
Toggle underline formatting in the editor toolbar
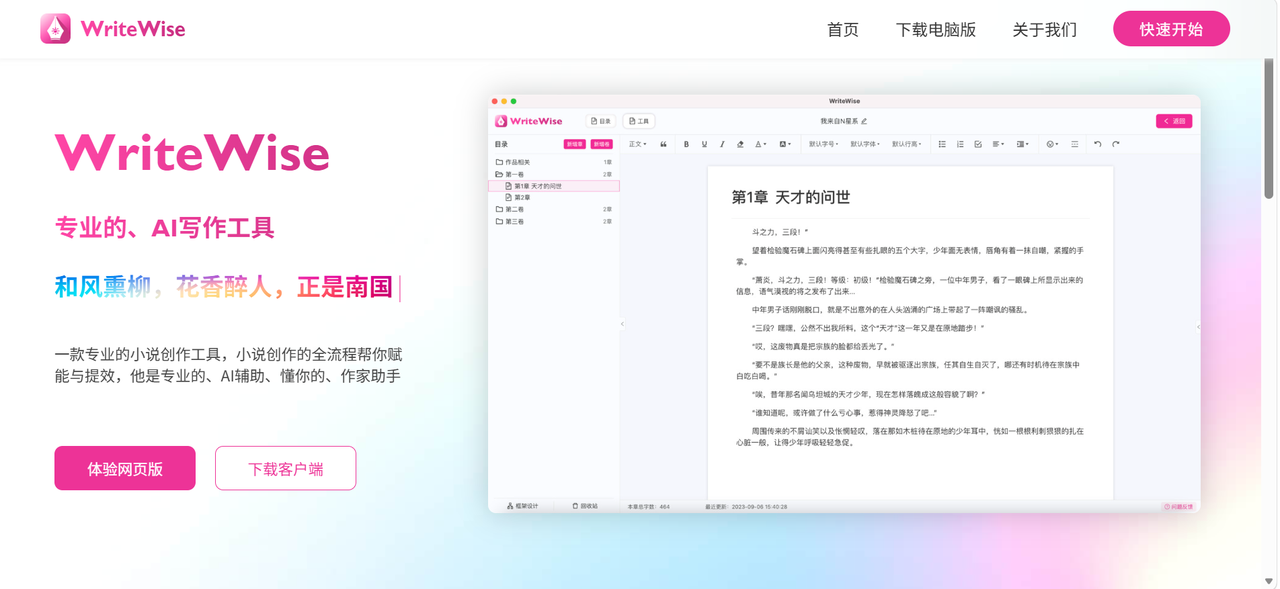point(704,145)
